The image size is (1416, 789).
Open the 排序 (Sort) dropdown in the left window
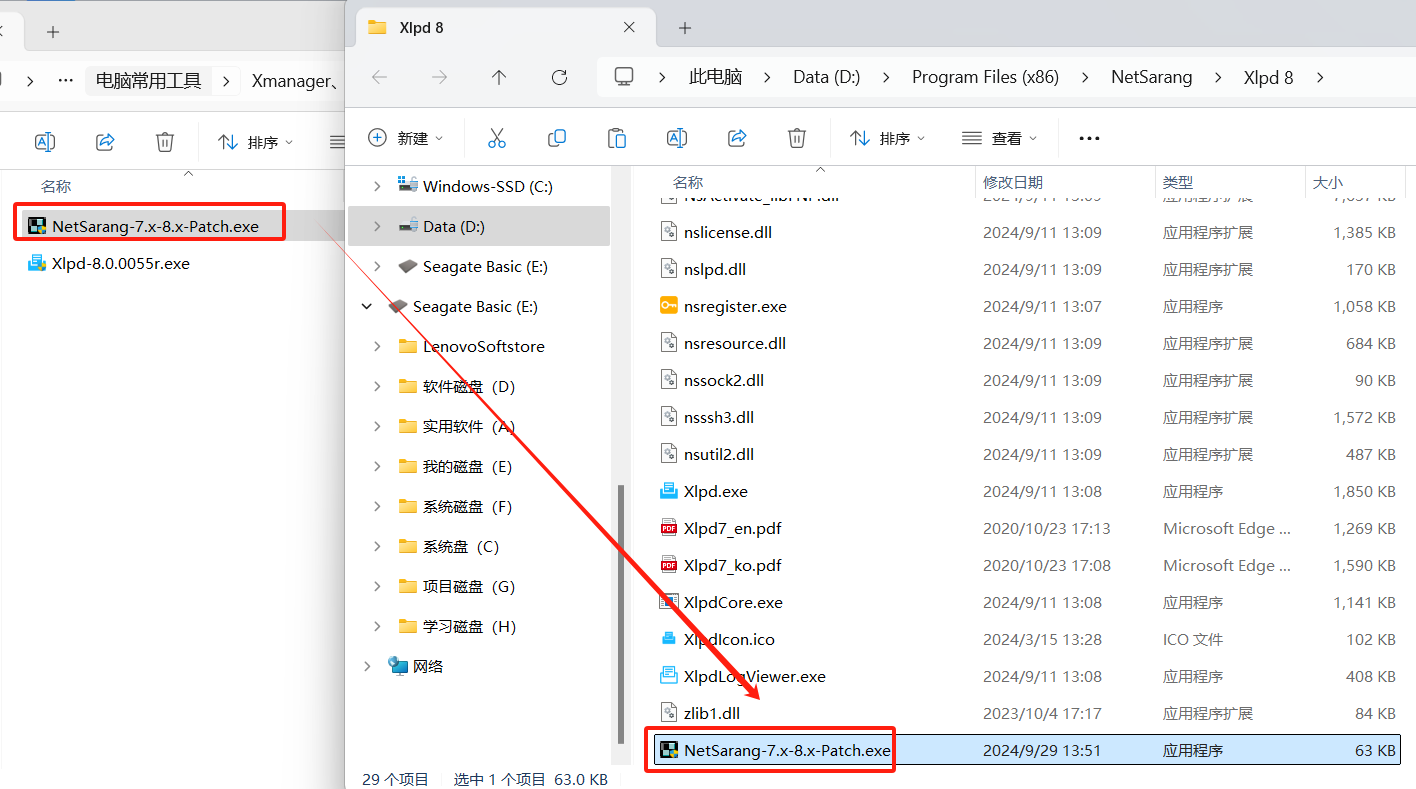tap(256, 142)
